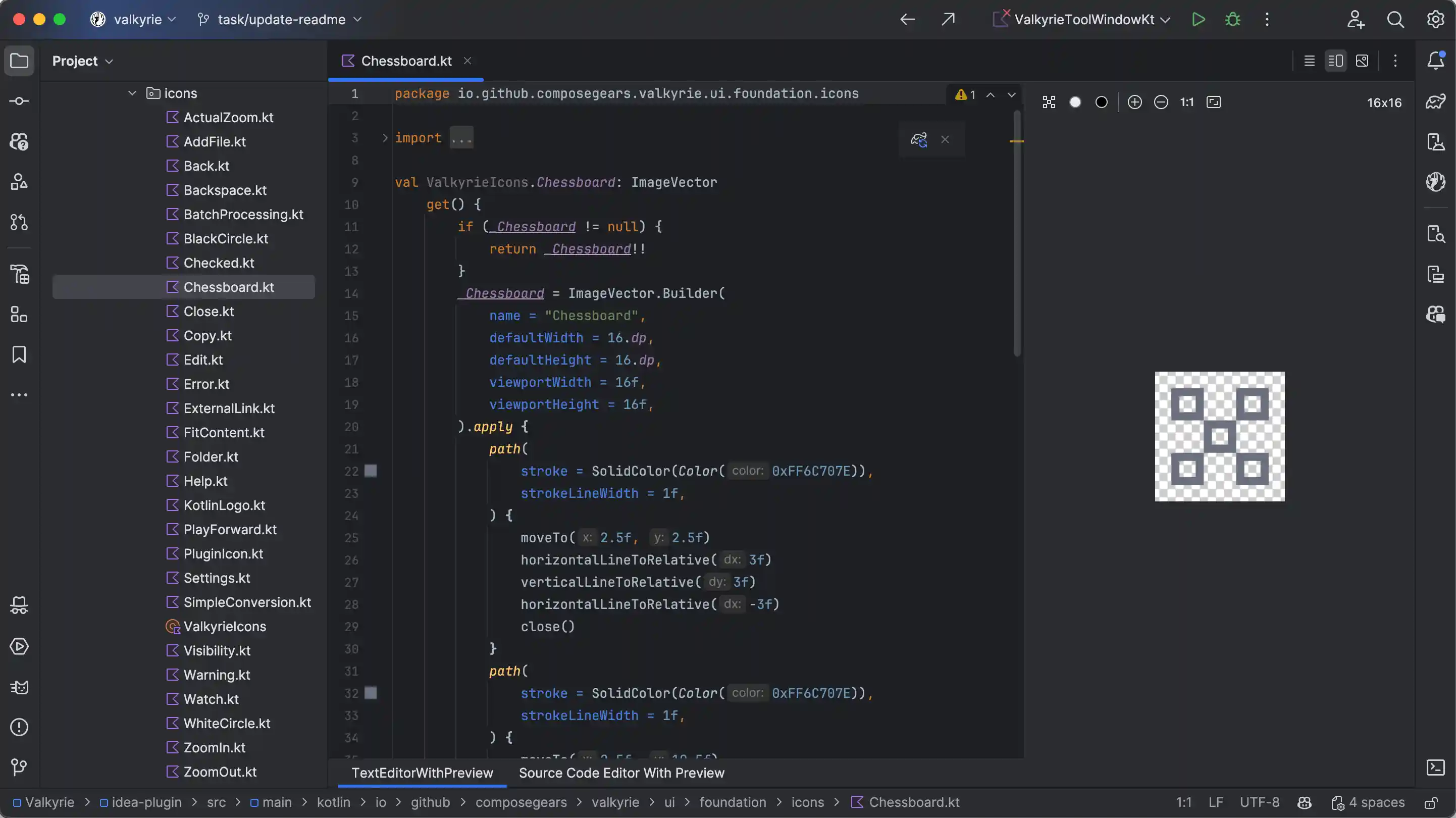Viewport: 1456px width, 818px height.
Task: Expand the folded import block
Action: [385, 138]
